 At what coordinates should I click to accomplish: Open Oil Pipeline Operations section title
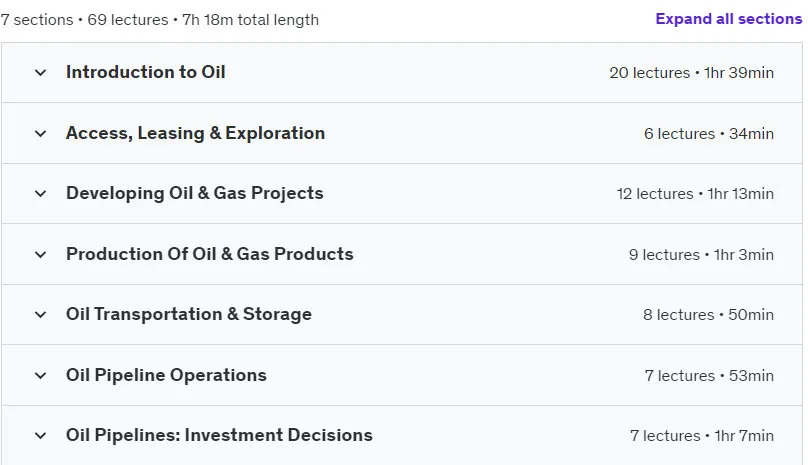(166, 375)
